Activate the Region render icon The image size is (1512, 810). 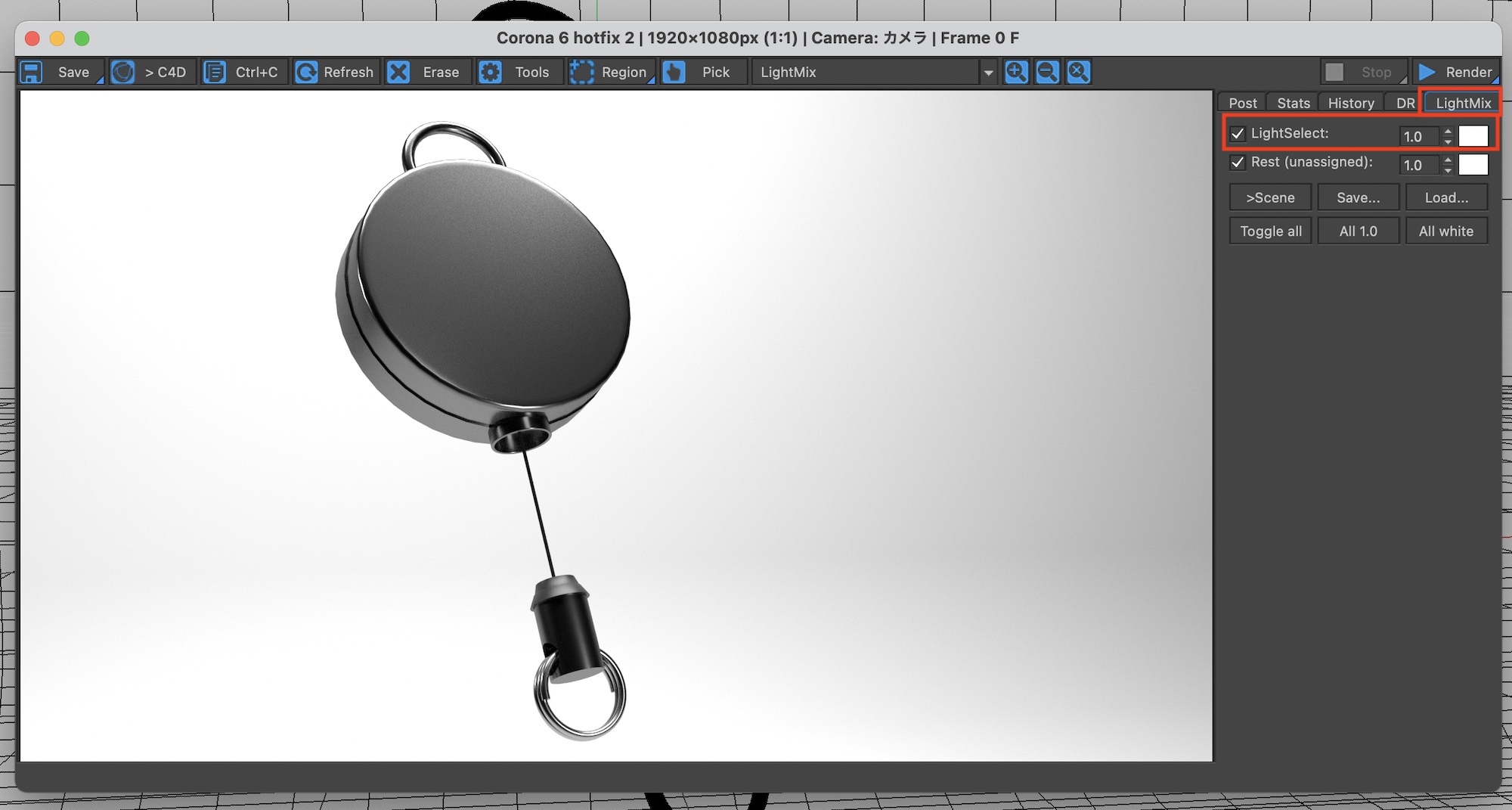[581, 73]
